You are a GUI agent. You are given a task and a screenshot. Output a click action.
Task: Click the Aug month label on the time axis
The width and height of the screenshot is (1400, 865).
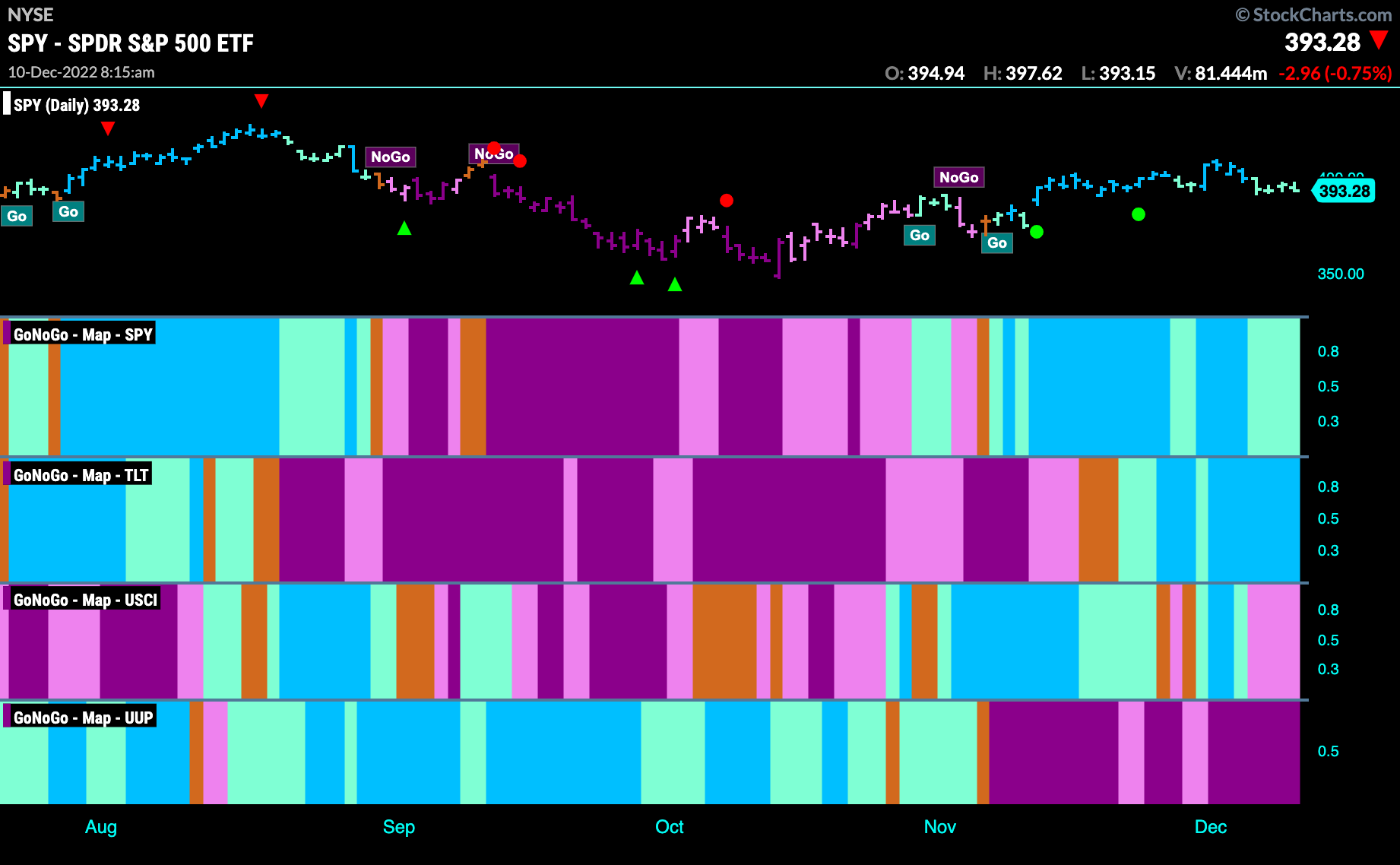pos(101,827)
